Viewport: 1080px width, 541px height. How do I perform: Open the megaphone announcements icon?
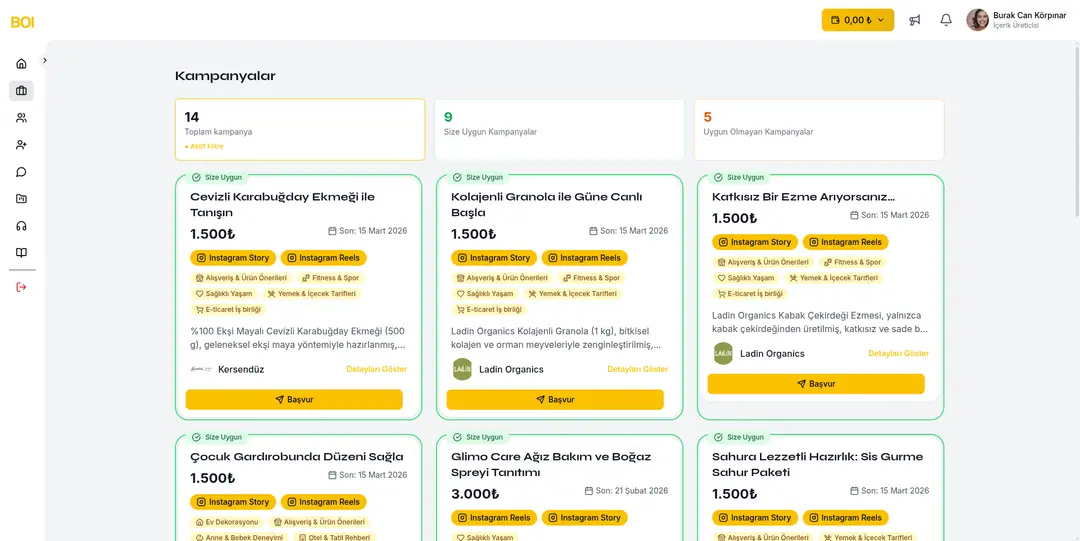[915, 20]
